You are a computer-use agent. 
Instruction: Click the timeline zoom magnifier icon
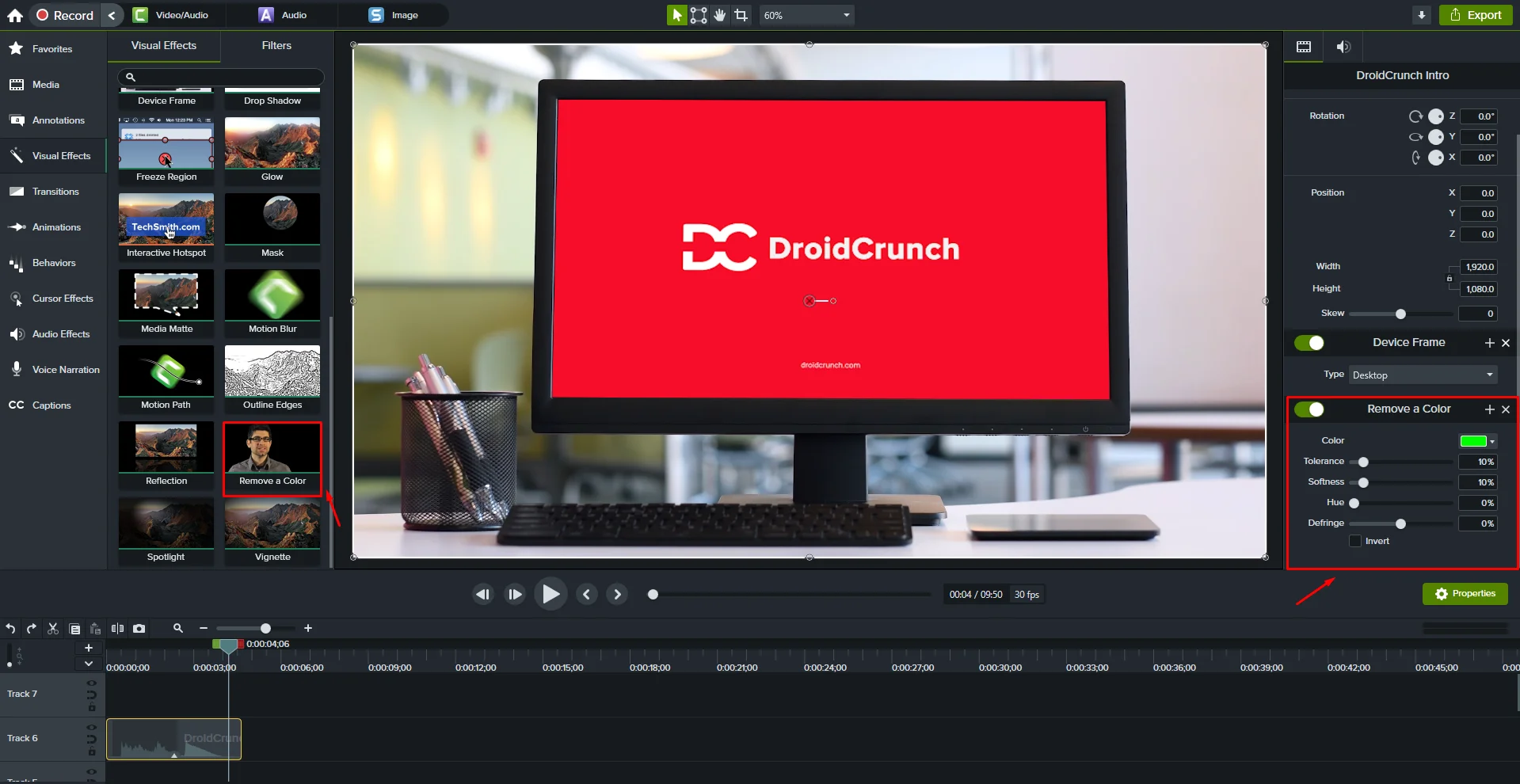pos(178,628)
